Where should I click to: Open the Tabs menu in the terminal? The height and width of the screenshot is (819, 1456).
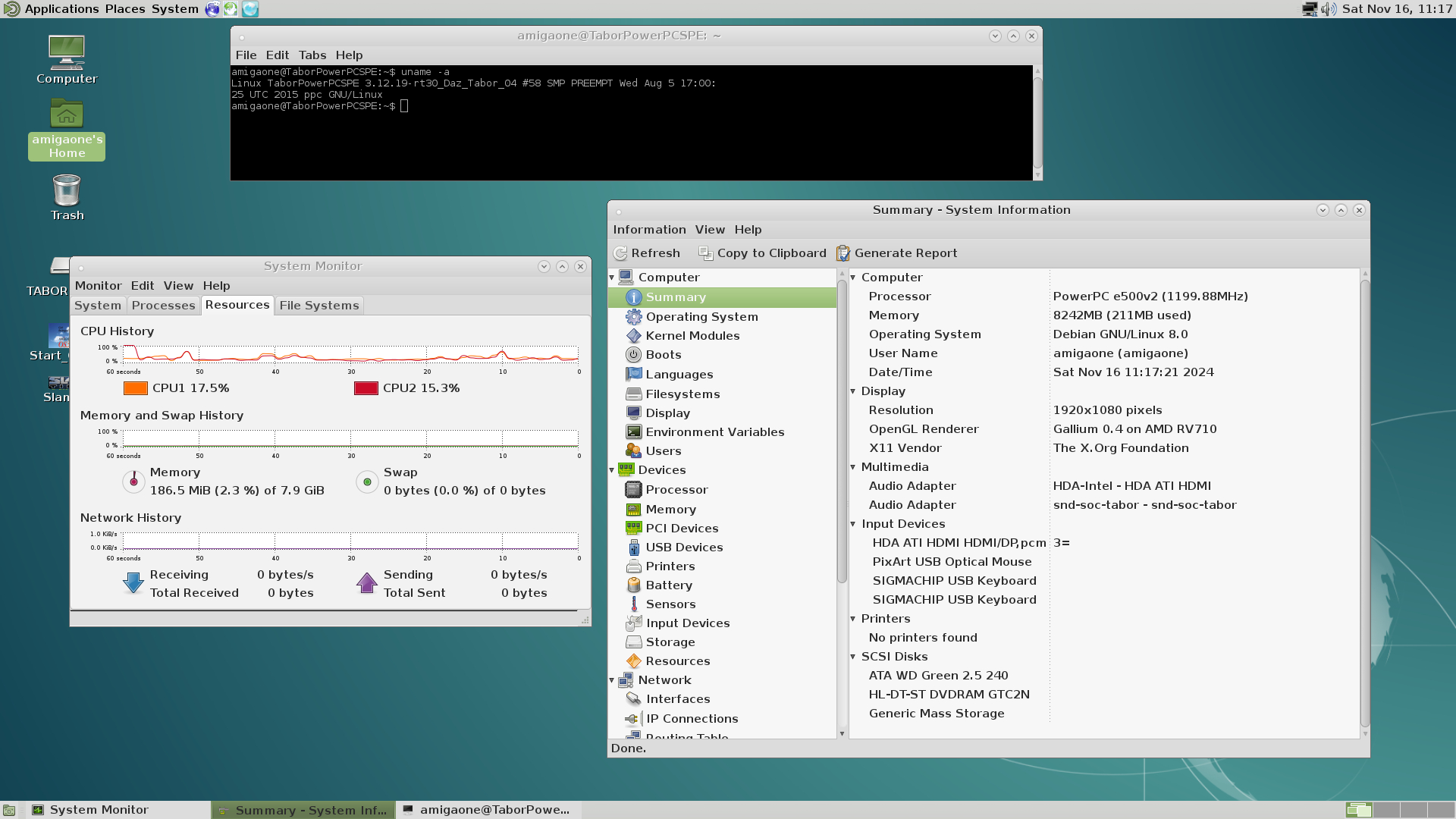click(x=312, y=55)
